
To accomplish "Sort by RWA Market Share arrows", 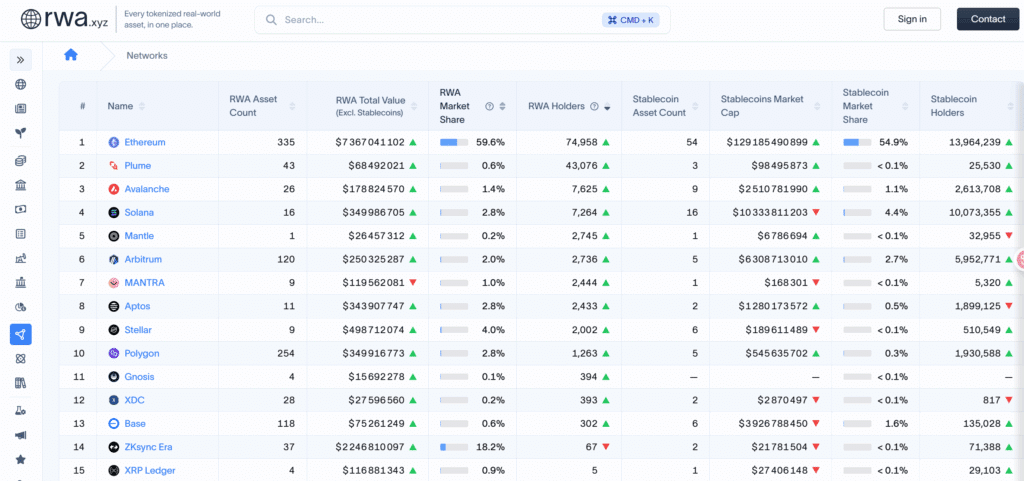I will click(502, 106).
